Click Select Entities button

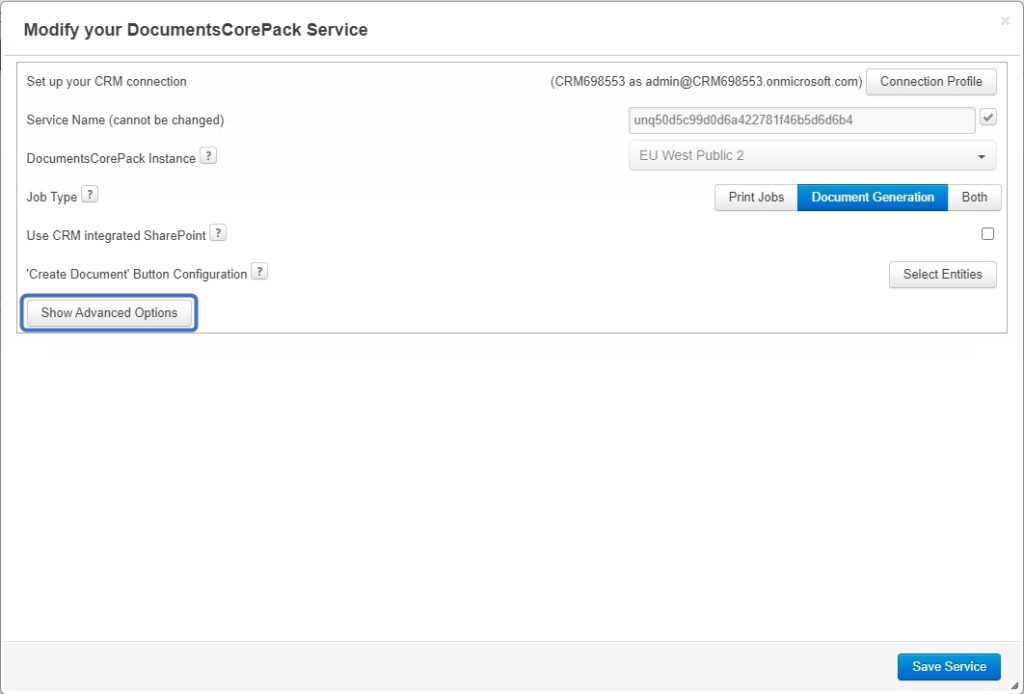point(942,274)
